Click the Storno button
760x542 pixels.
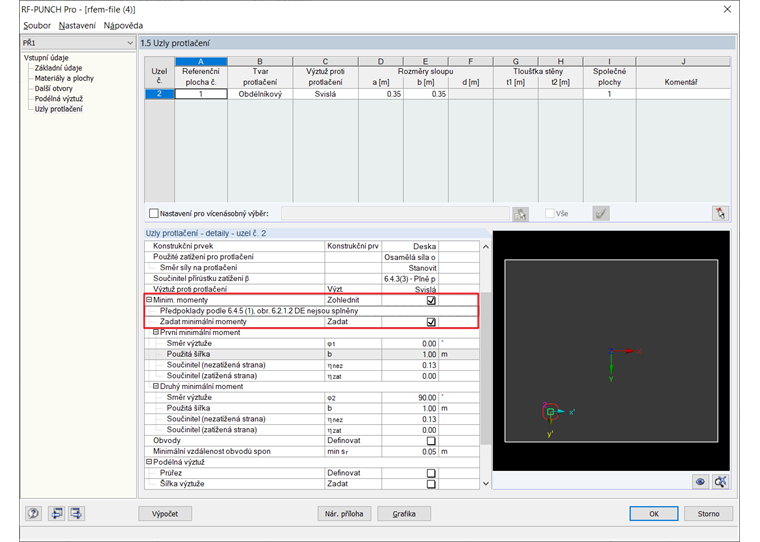[x=708, y=513]
